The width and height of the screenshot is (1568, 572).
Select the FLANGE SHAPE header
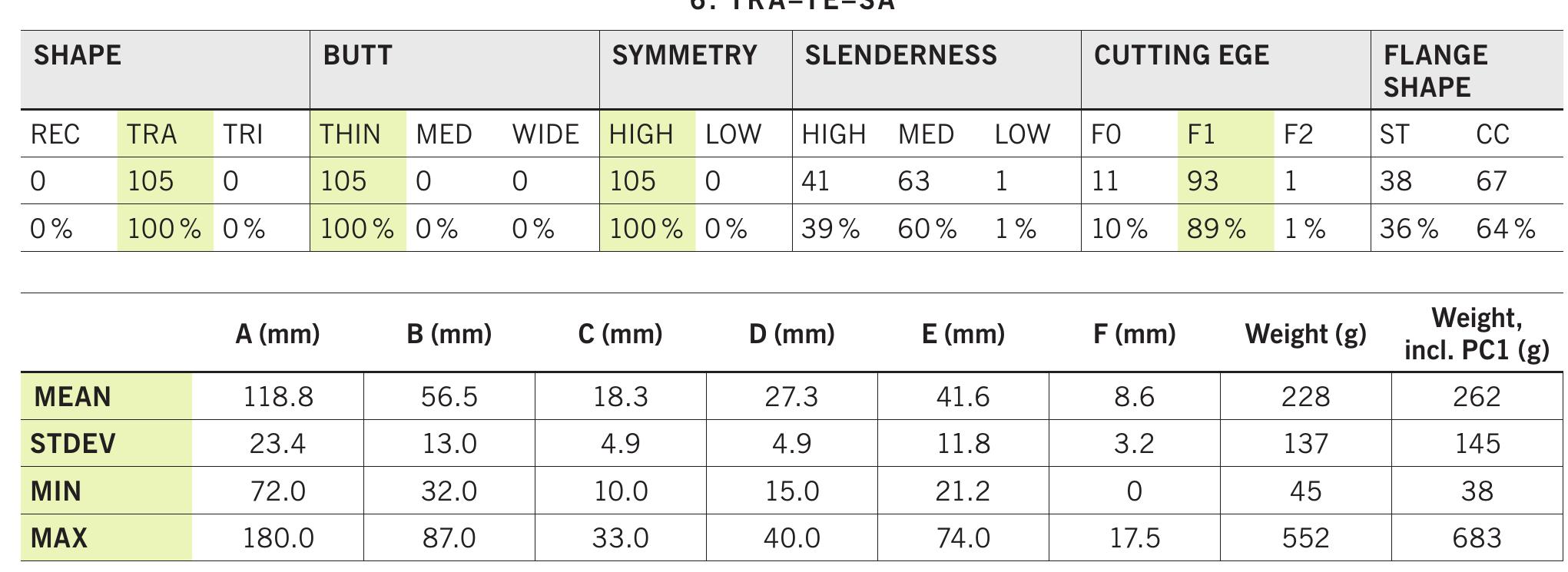[1435, 71]
